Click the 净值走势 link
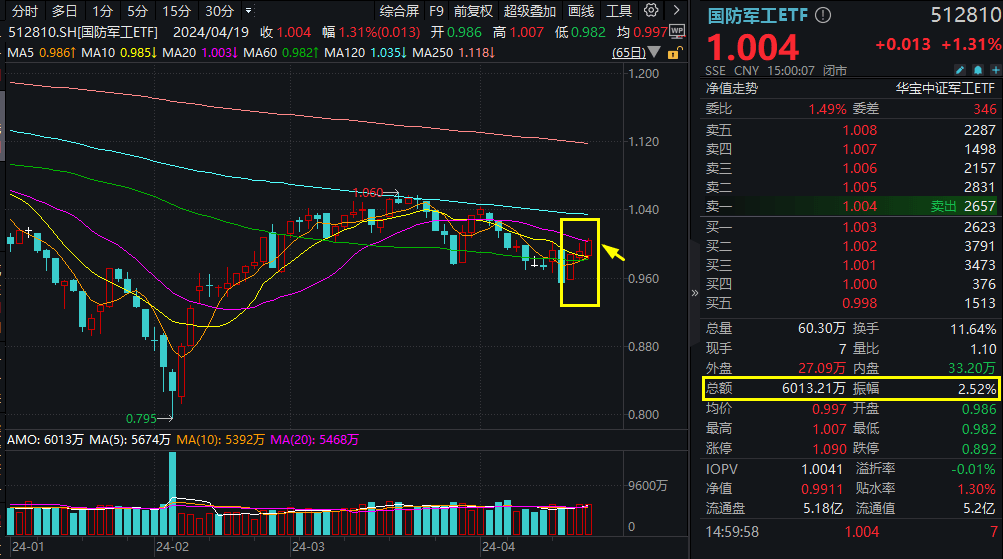Image resolution: width=1003 pixels, height=559 pixels. (x=732, y=88)
